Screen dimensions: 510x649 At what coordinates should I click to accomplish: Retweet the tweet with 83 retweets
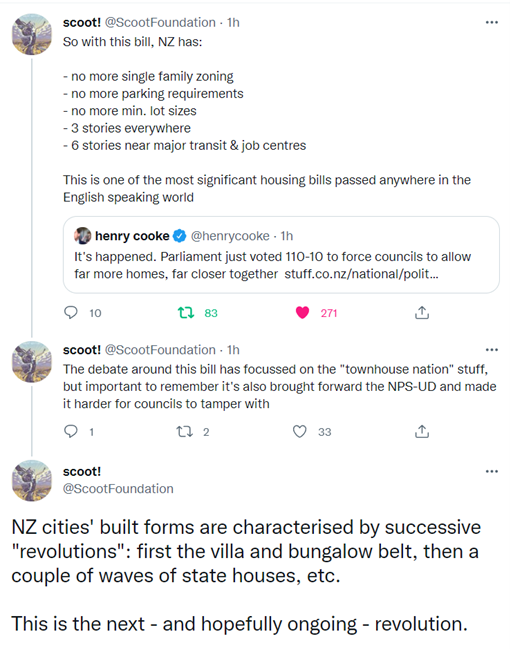186,312
